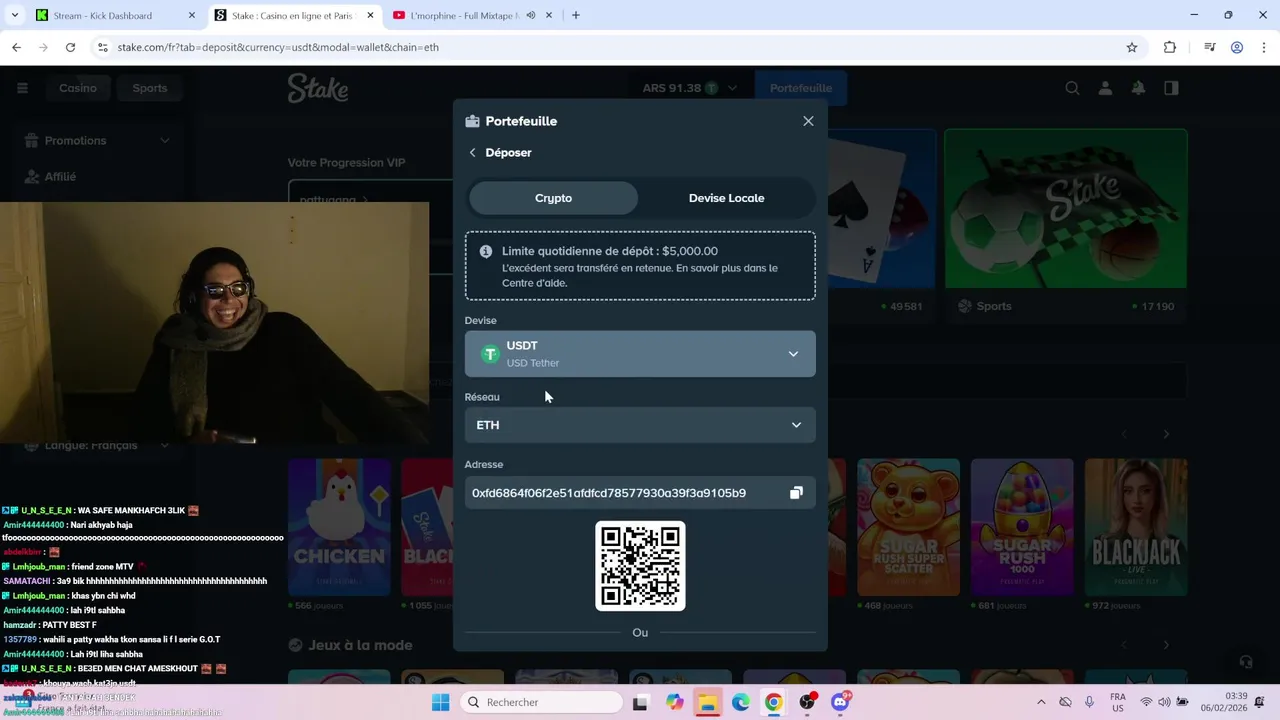Image resolution: width=1280 pixels, height=720 pixels.
Task: View site information icon in address bar
Action: tap(101, 47)
